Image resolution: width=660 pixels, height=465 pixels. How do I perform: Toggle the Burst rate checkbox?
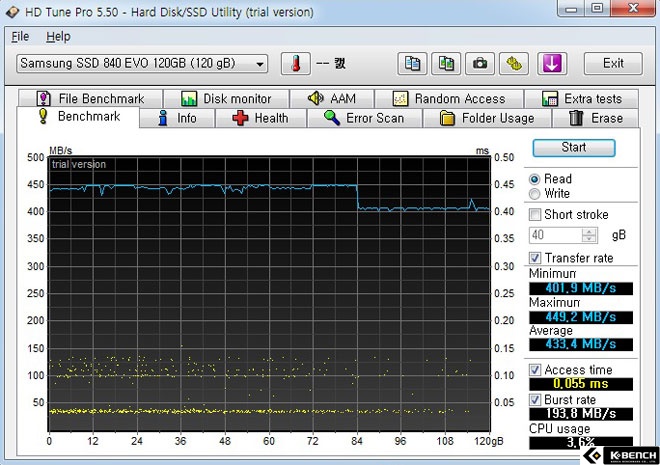coord(535,399)
